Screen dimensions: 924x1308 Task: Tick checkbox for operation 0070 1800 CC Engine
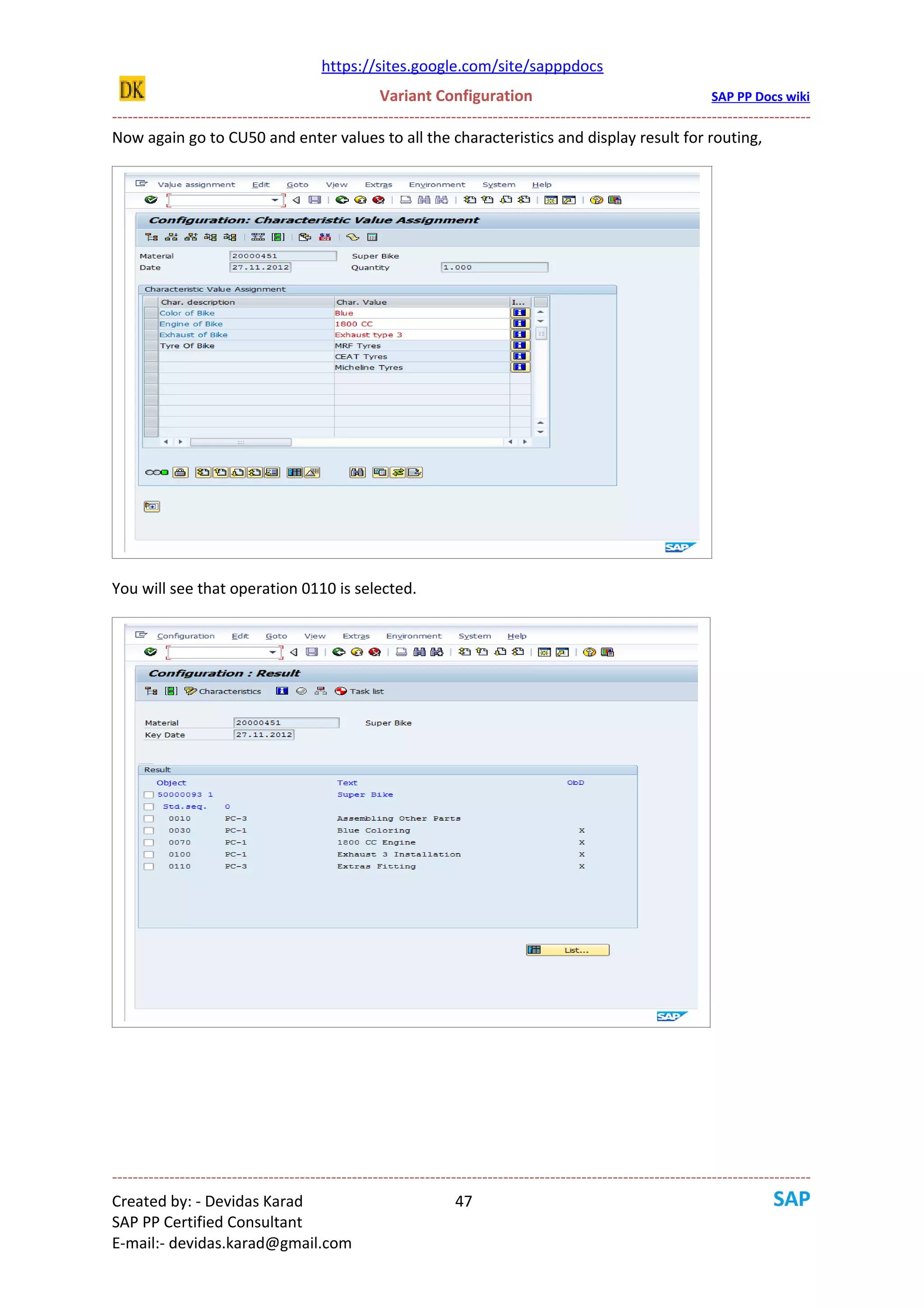149,843
